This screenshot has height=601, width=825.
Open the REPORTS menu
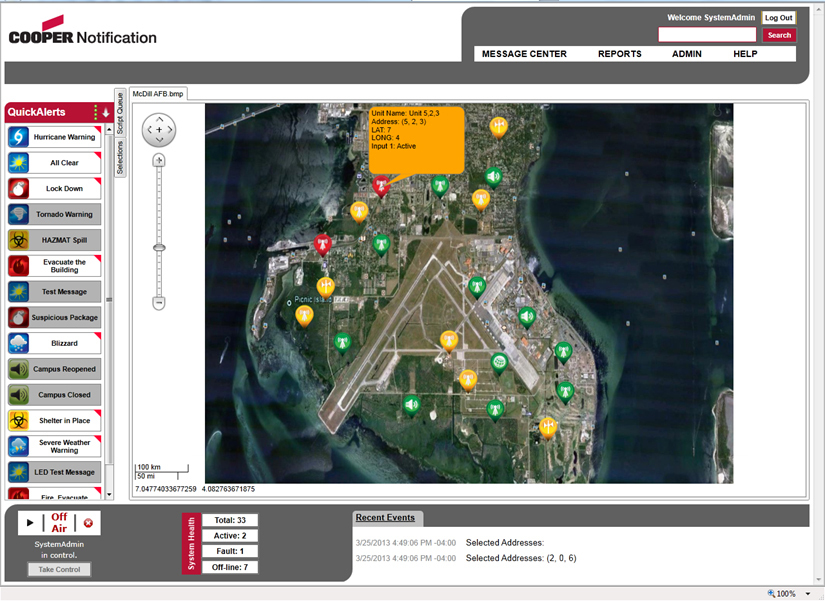[620, 54]
